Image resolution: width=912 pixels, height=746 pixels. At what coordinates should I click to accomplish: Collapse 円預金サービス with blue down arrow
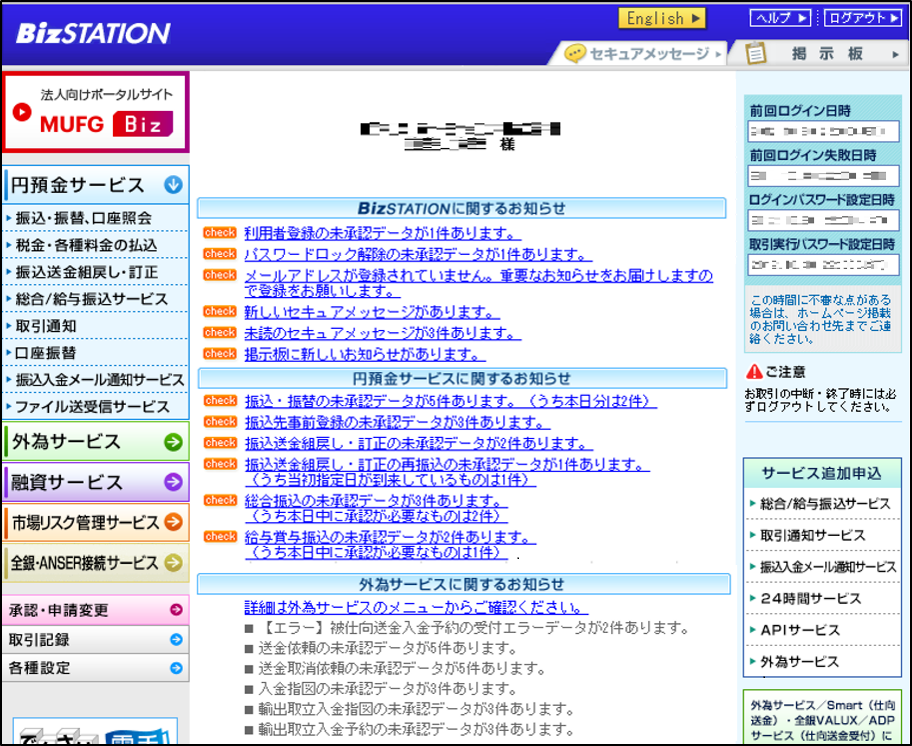173,185
